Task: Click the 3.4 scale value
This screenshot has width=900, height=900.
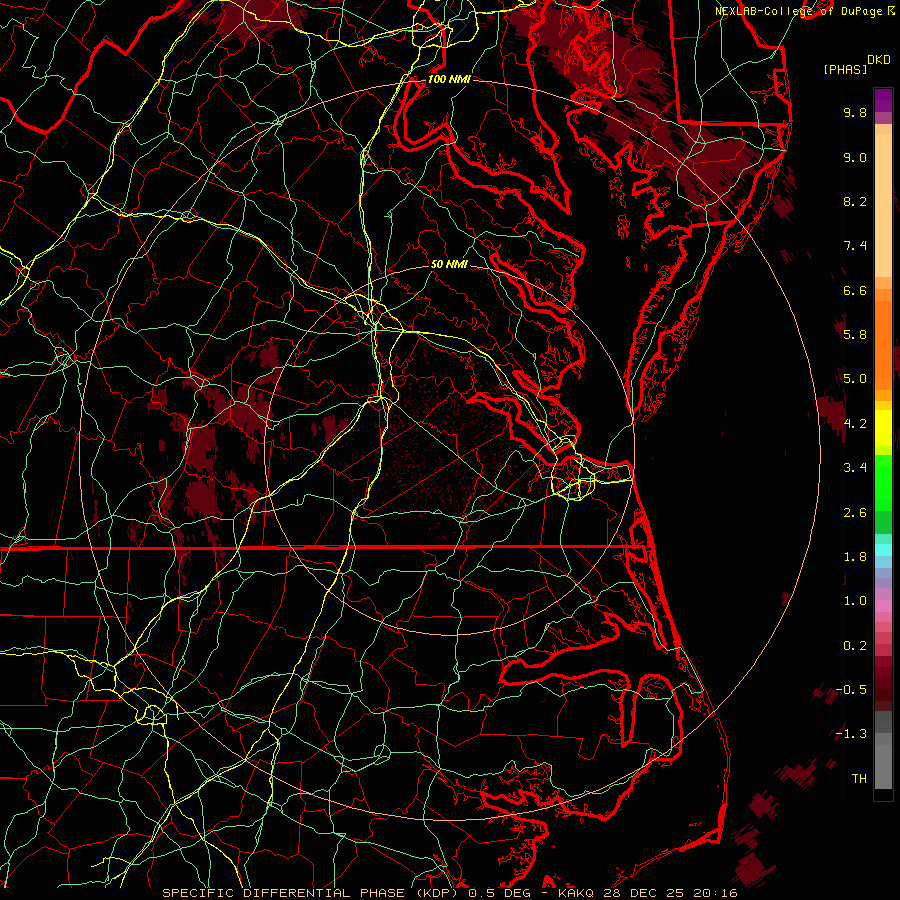Action: [855, 468]
